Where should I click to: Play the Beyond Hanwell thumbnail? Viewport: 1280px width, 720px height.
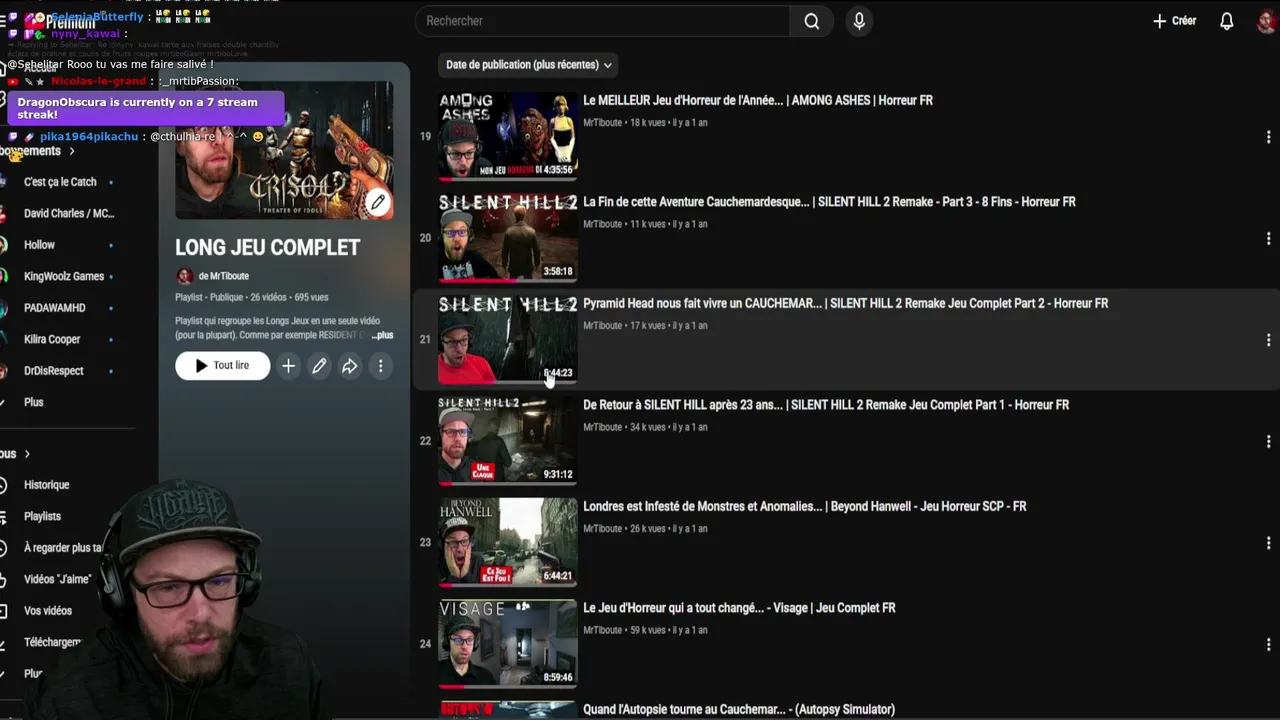coord(508,542)
